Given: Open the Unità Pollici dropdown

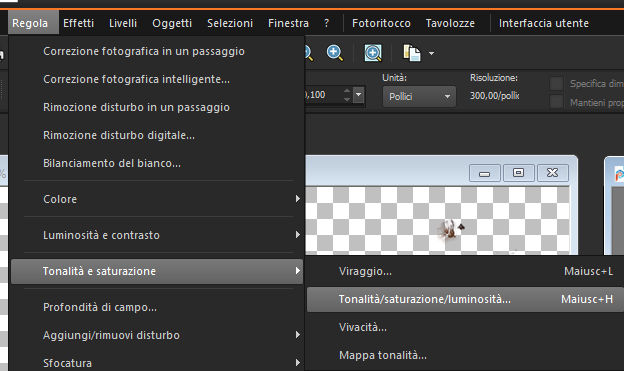Looking at the screenshot, I should coord(419,97).
